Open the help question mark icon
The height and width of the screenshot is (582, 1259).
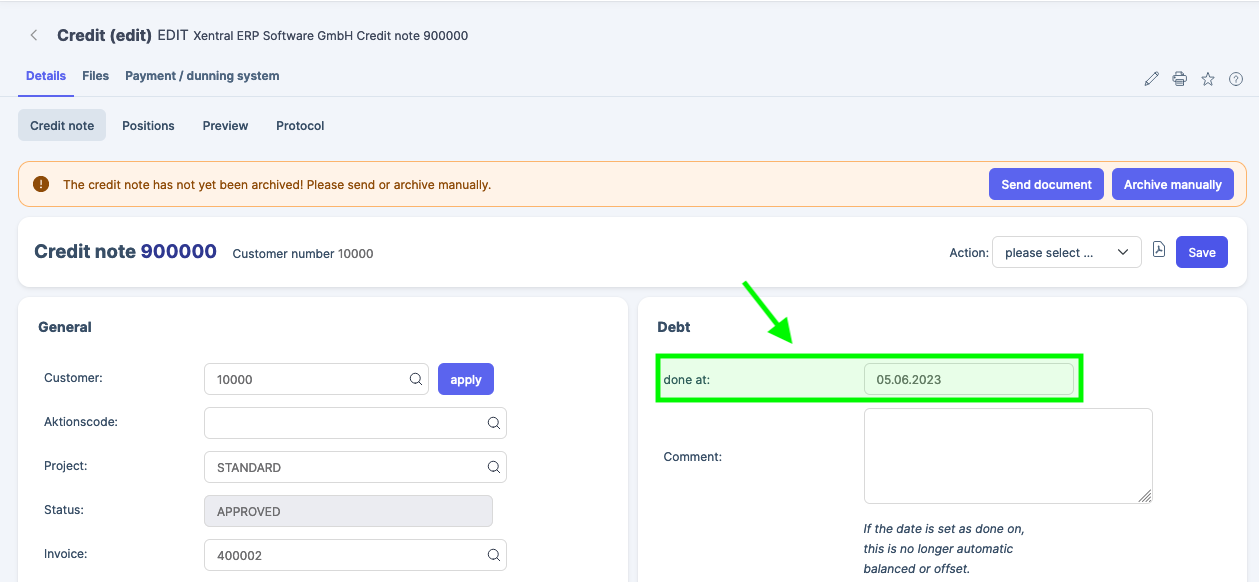(x=1235, y=78)
